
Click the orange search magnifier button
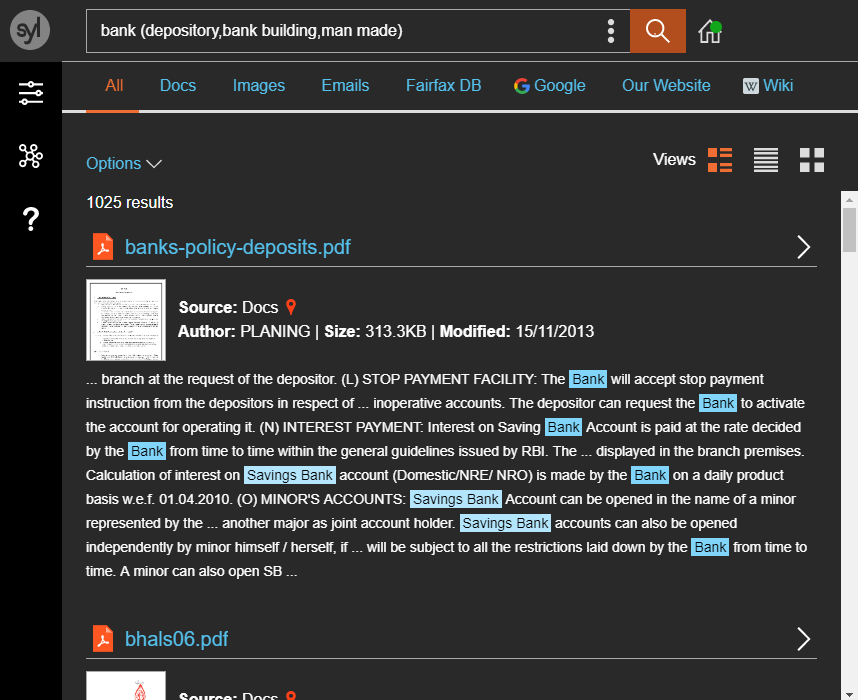tap(657, 31)
